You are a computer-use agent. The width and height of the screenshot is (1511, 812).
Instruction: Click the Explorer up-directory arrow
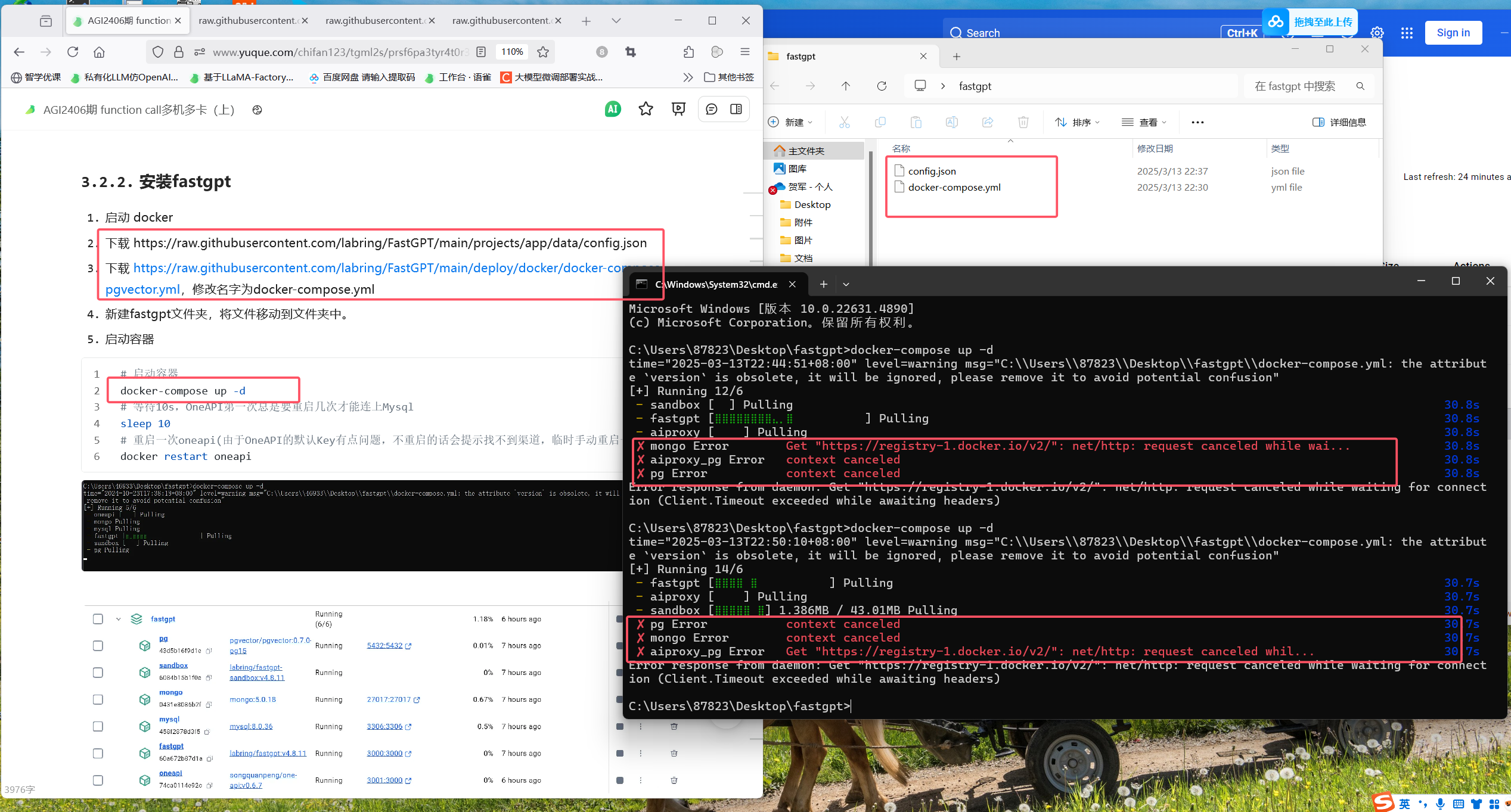(845, 86)
